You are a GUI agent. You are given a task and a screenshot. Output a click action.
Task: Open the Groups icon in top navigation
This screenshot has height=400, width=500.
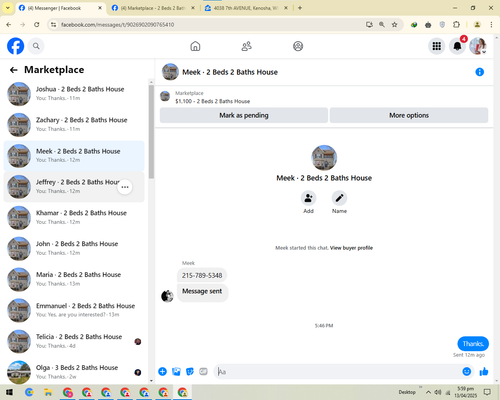point(298,46)
